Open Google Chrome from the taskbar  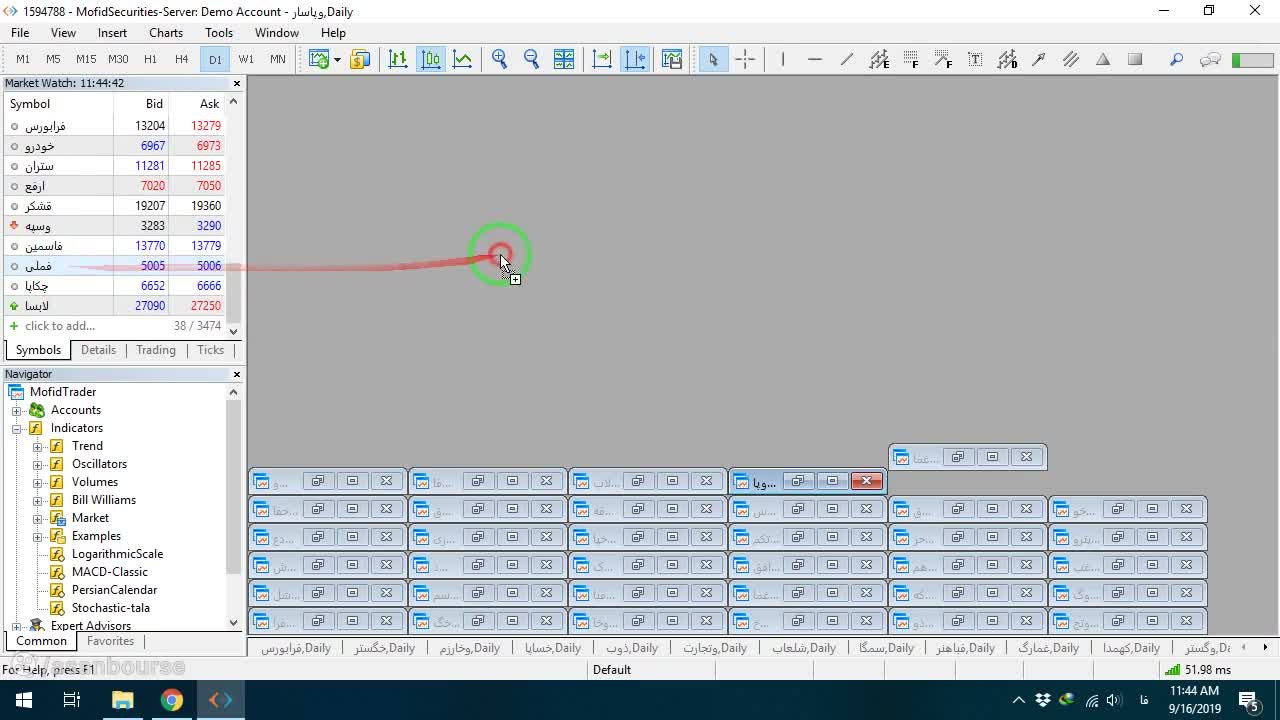[172, 700]
